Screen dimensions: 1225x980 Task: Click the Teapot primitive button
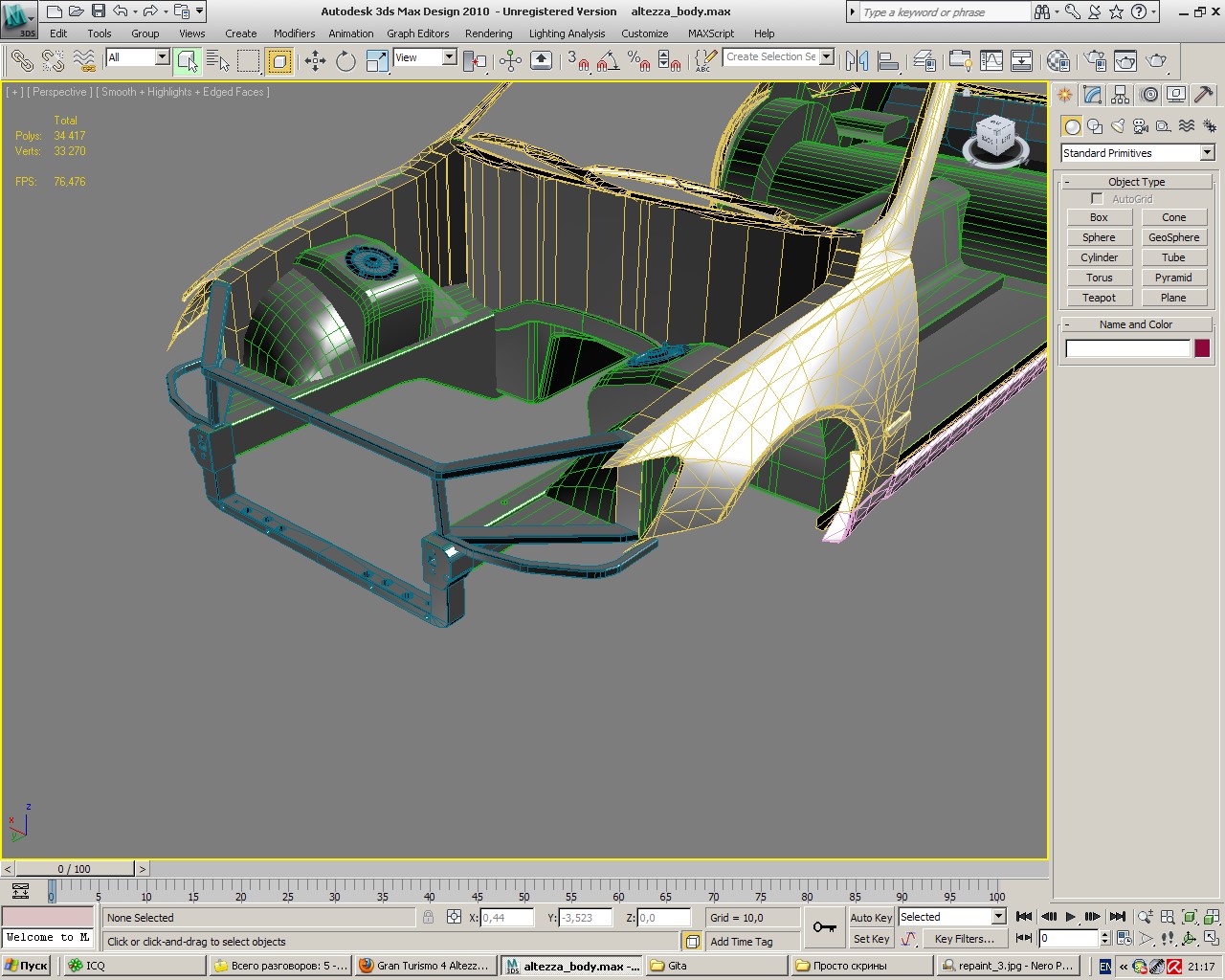(x=1099, y=298)
